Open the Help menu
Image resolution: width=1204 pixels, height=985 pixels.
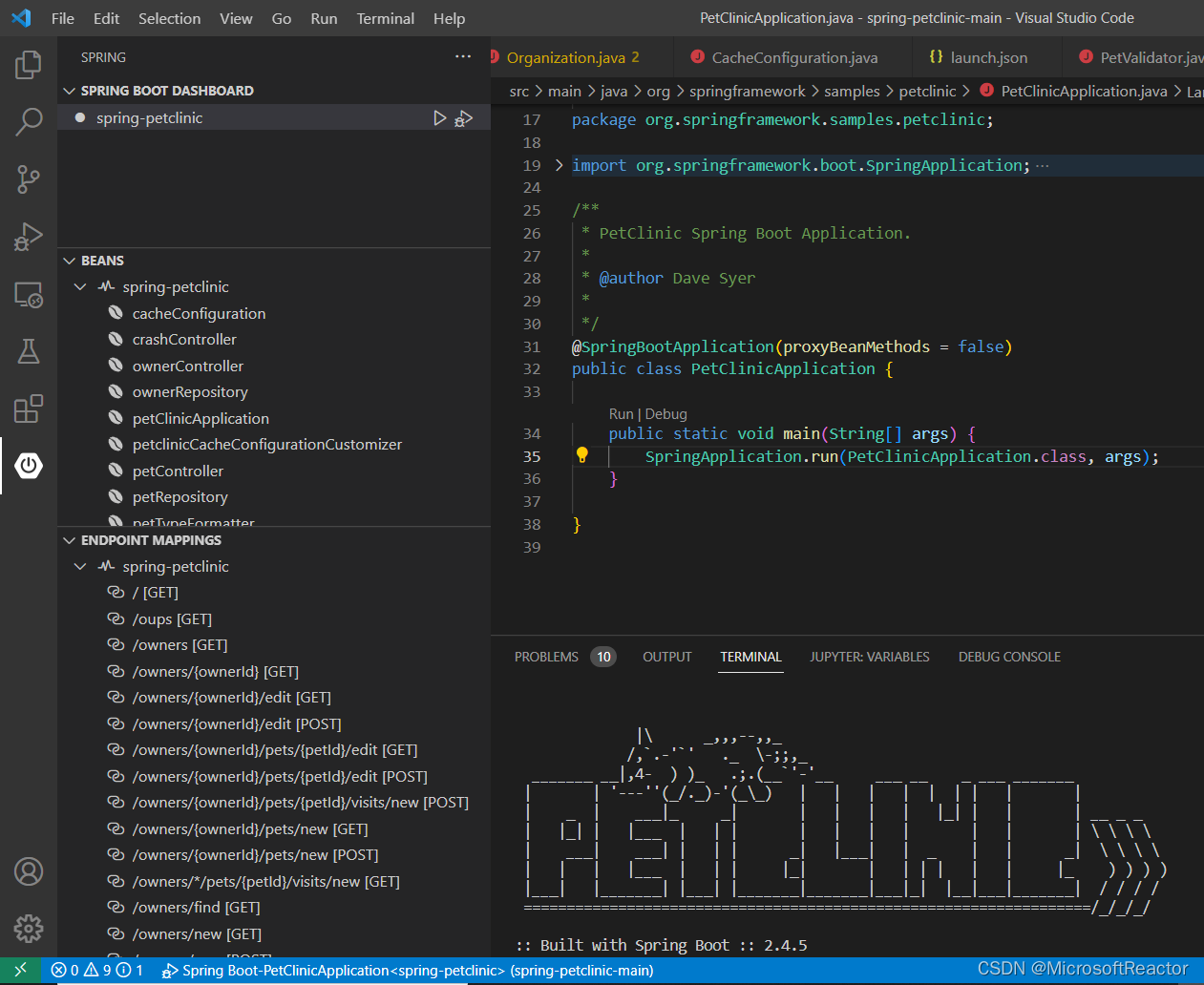pos(450,18)
